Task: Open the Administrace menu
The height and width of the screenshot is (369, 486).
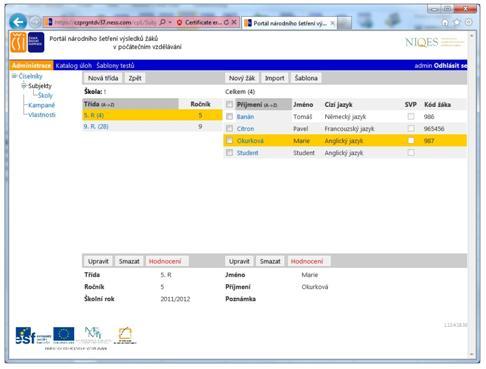Action: coord(31,65)
